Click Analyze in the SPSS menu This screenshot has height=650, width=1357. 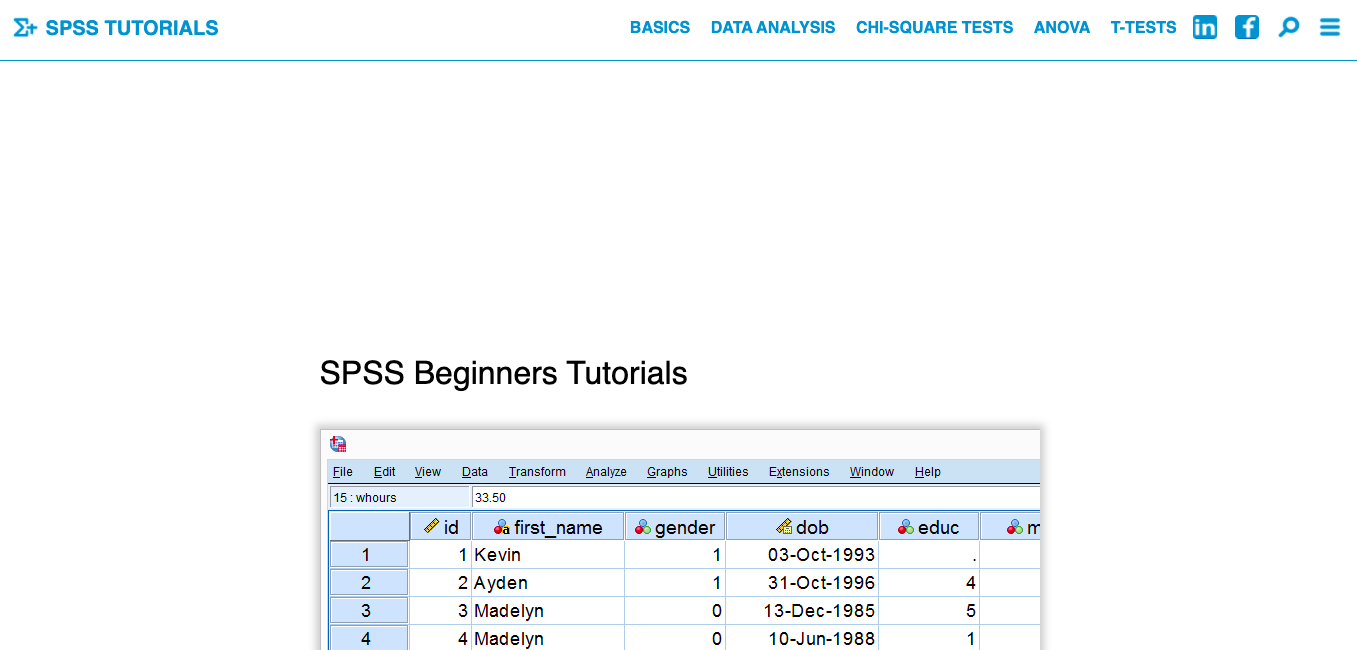(606, 472)
